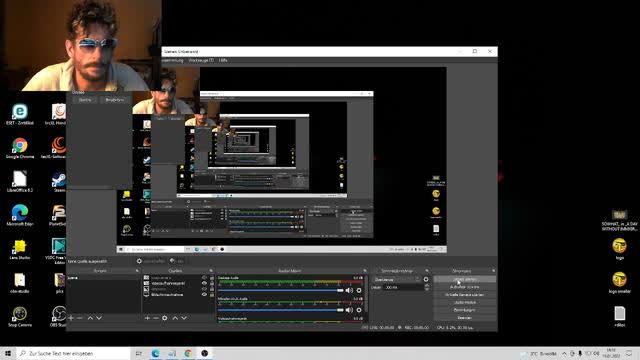Click the Stream starten button

click(464, 279)
